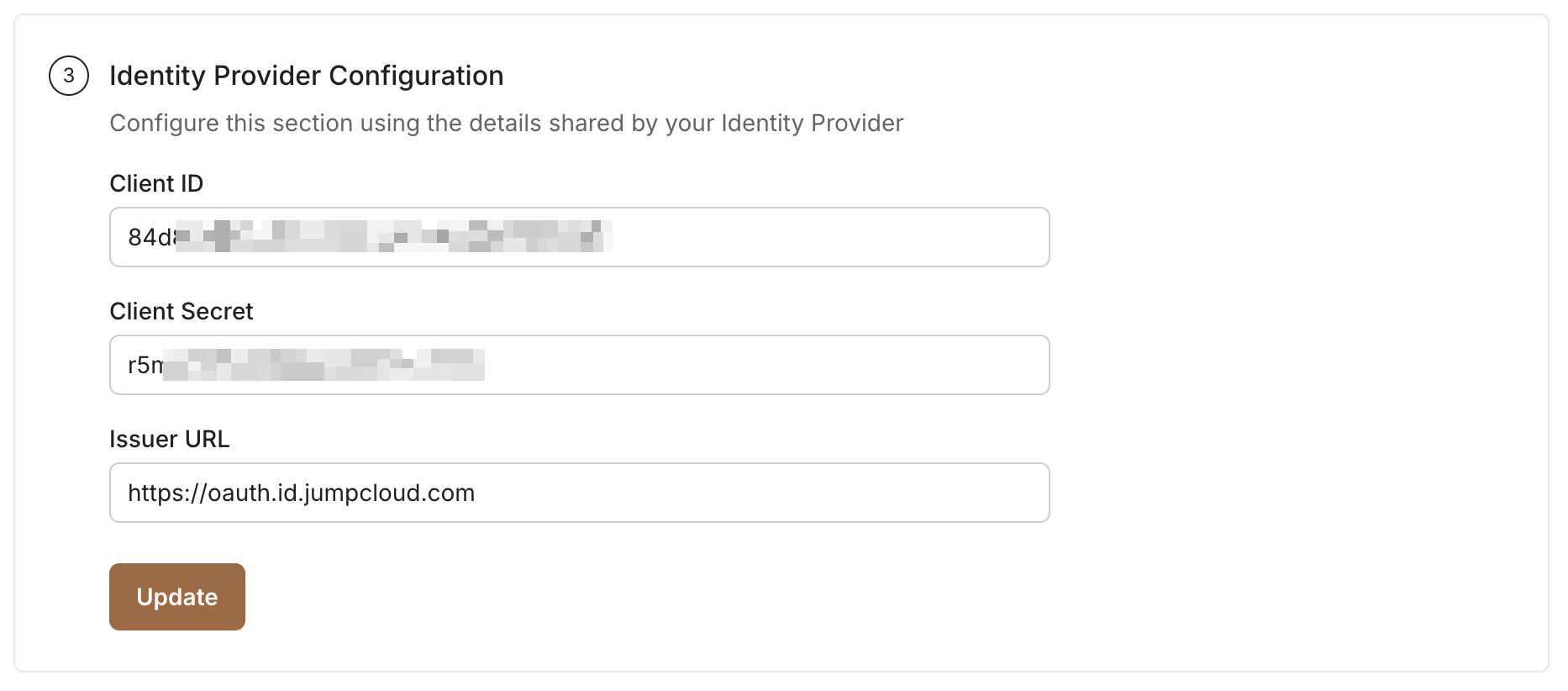Select the Issuer URL field label

(x=169, y=438)
